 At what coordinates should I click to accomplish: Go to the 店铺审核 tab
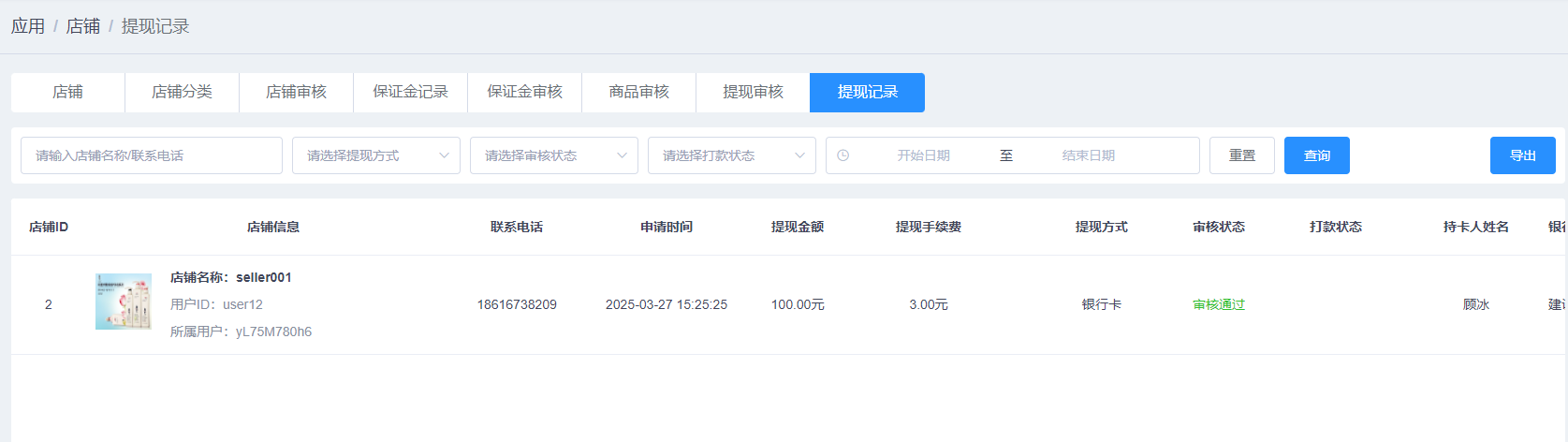(296, 92)
